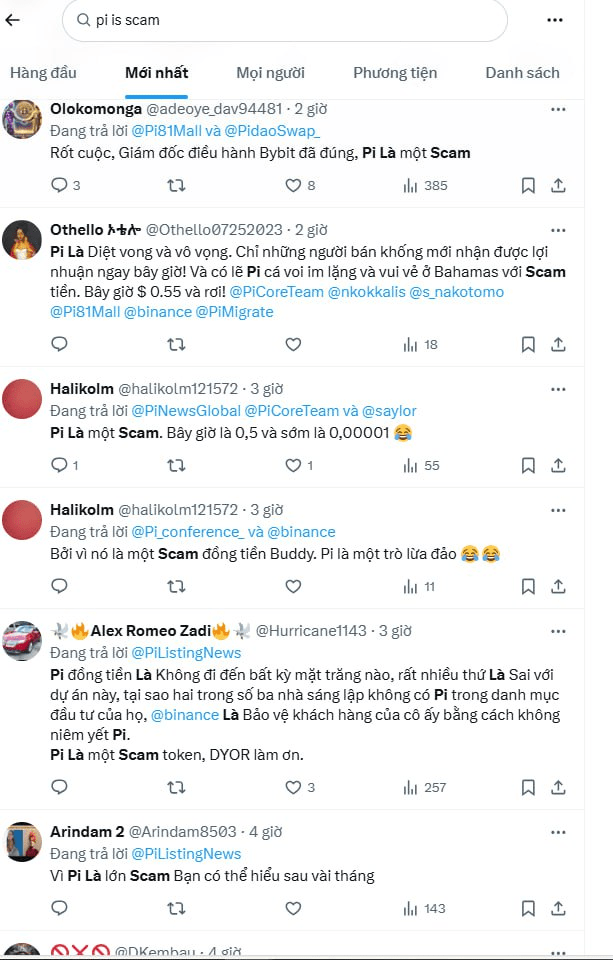Like Olokomonga's tweet with 8 likes
The width and height of the screenshot is (613, 960).
[x=293, y=185]
